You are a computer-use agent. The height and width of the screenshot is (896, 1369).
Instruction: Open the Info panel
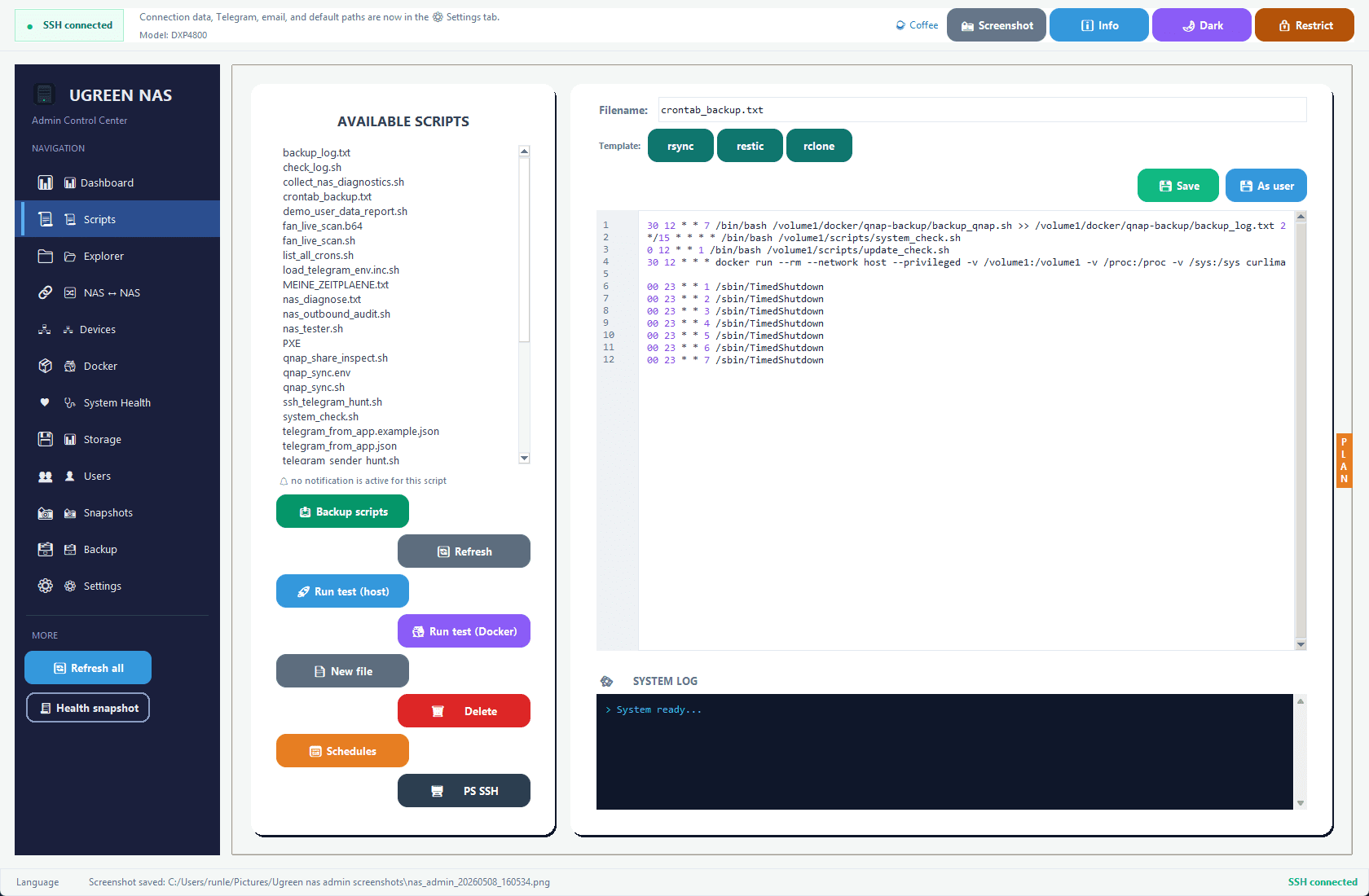pos(1099,25)
